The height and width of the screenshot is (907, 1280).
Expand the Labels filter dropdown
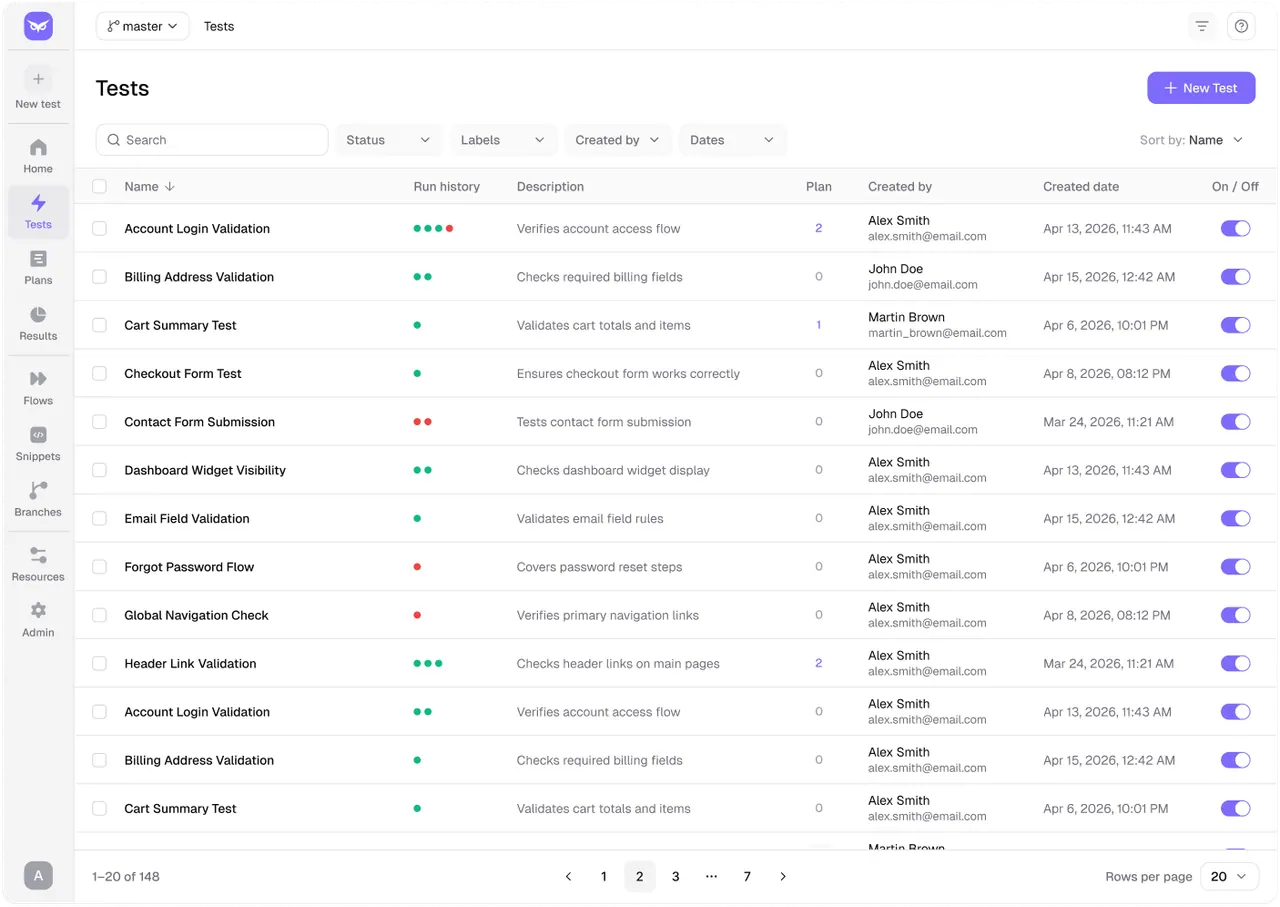(503, 140)
